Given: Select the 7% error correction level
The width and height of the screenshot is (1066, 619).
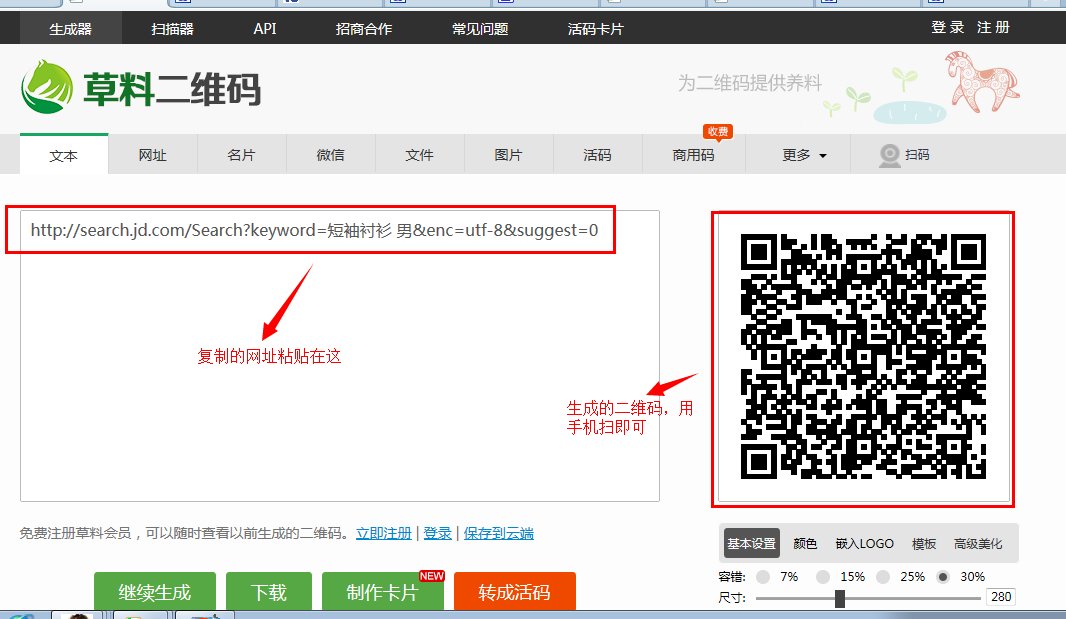Looking at the screenshot, I should (x=761, y=576).
